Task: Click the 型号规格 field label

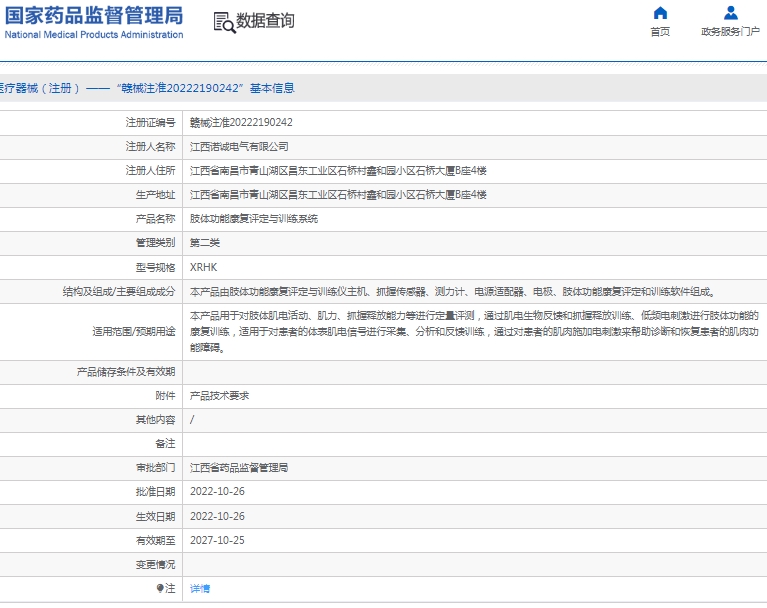Action: point(155,268)
